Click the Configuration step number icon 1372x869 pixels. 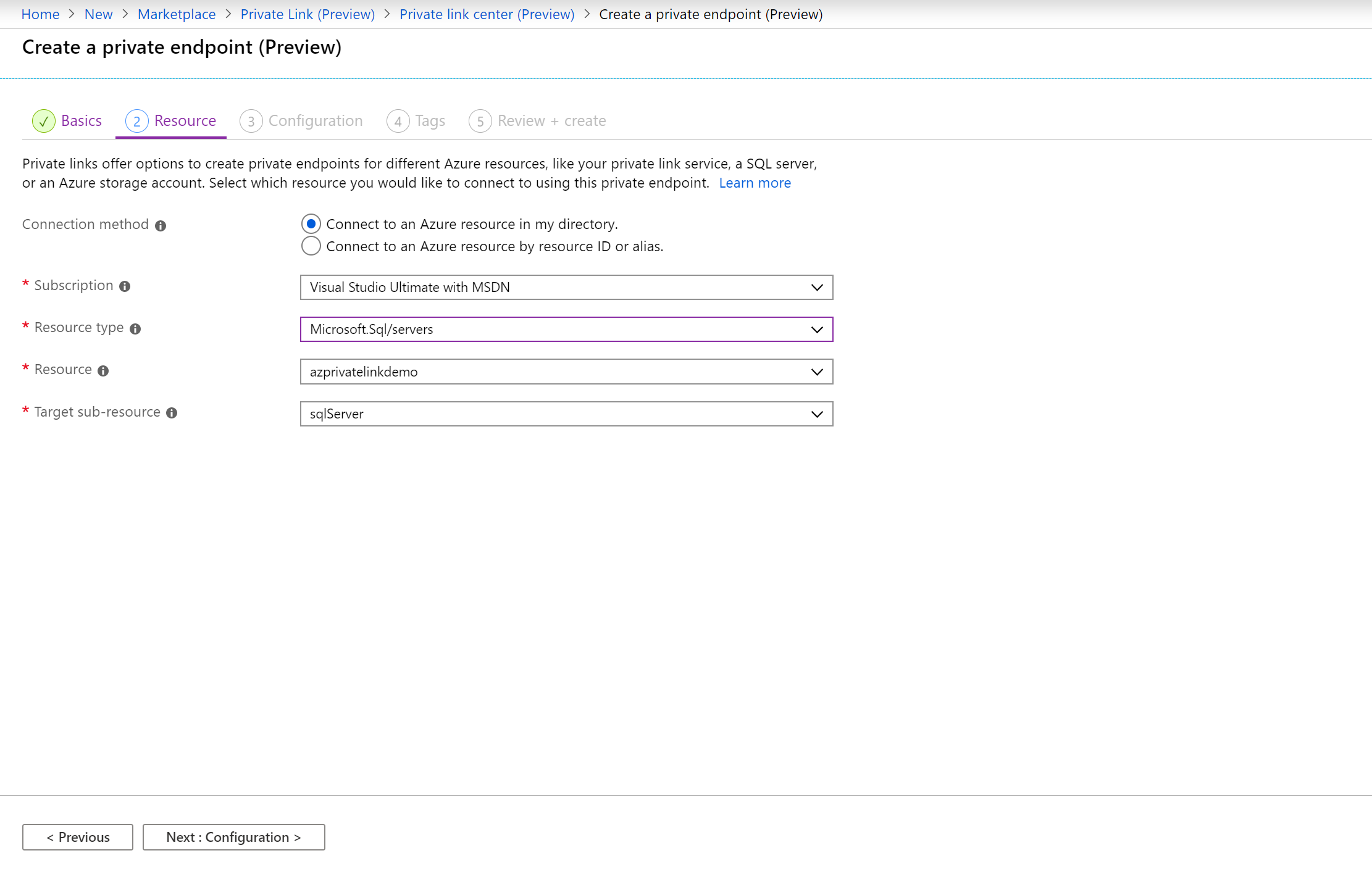click(x=252, y=120)
